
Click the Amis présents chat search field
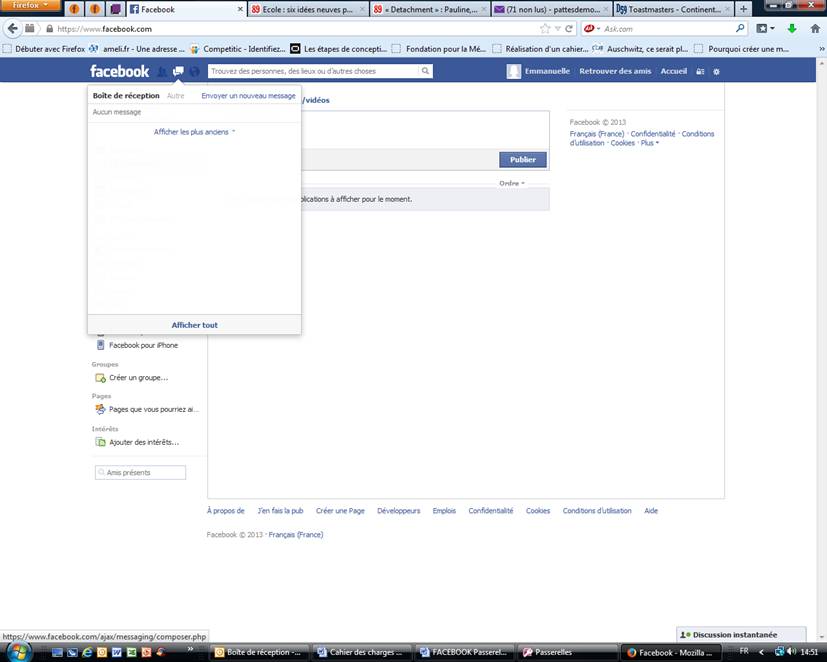(x=140, y=473)
